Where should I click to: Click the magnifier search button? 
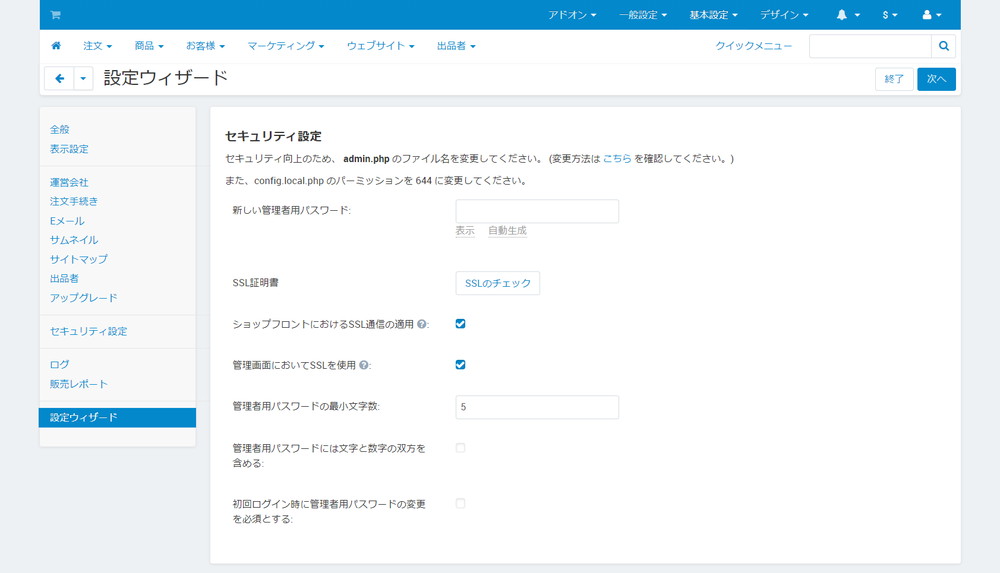pyautogui.click(x=943, y=46)
